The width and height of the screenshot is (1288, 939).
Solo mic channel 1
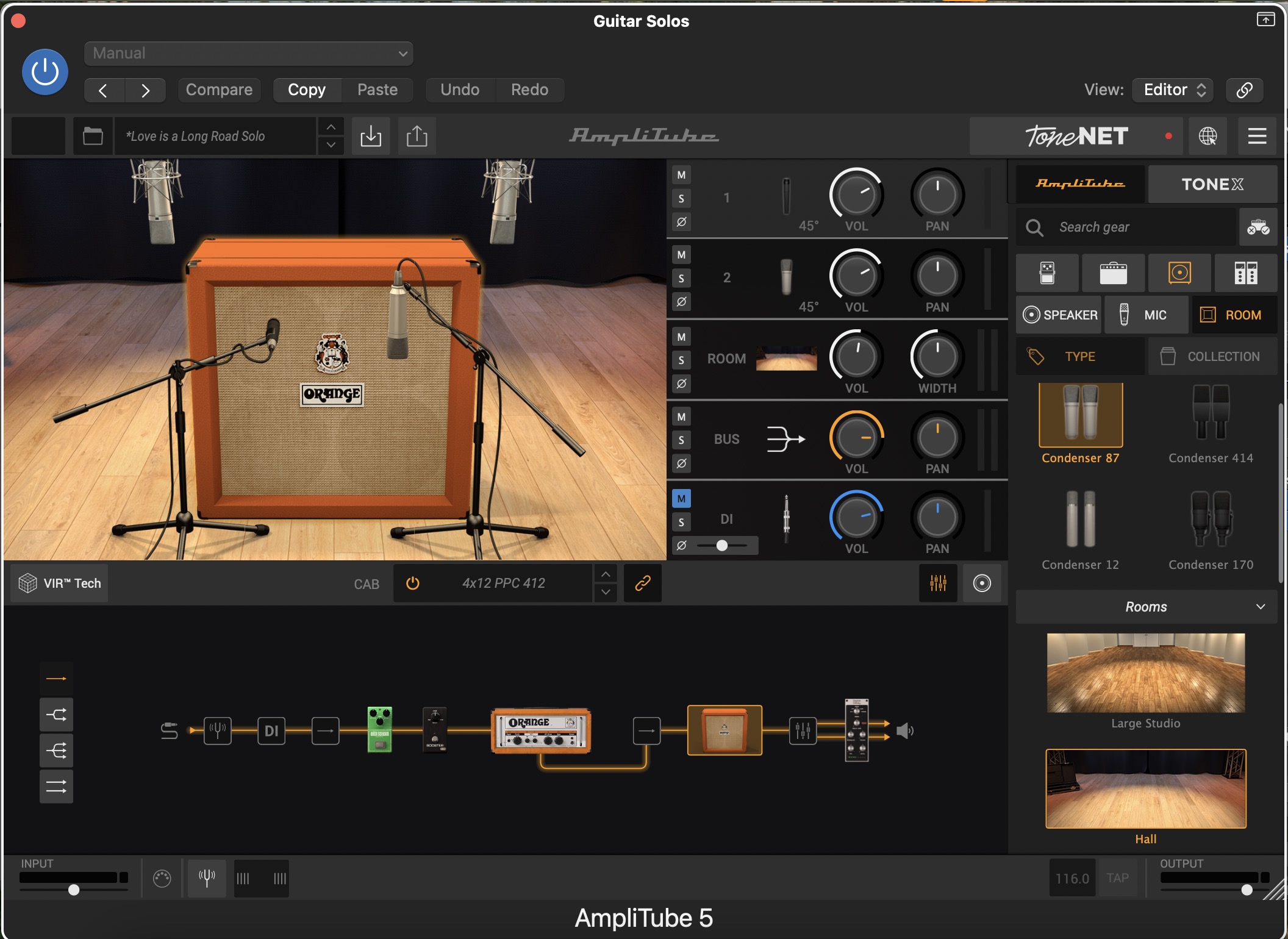point(682,198)
